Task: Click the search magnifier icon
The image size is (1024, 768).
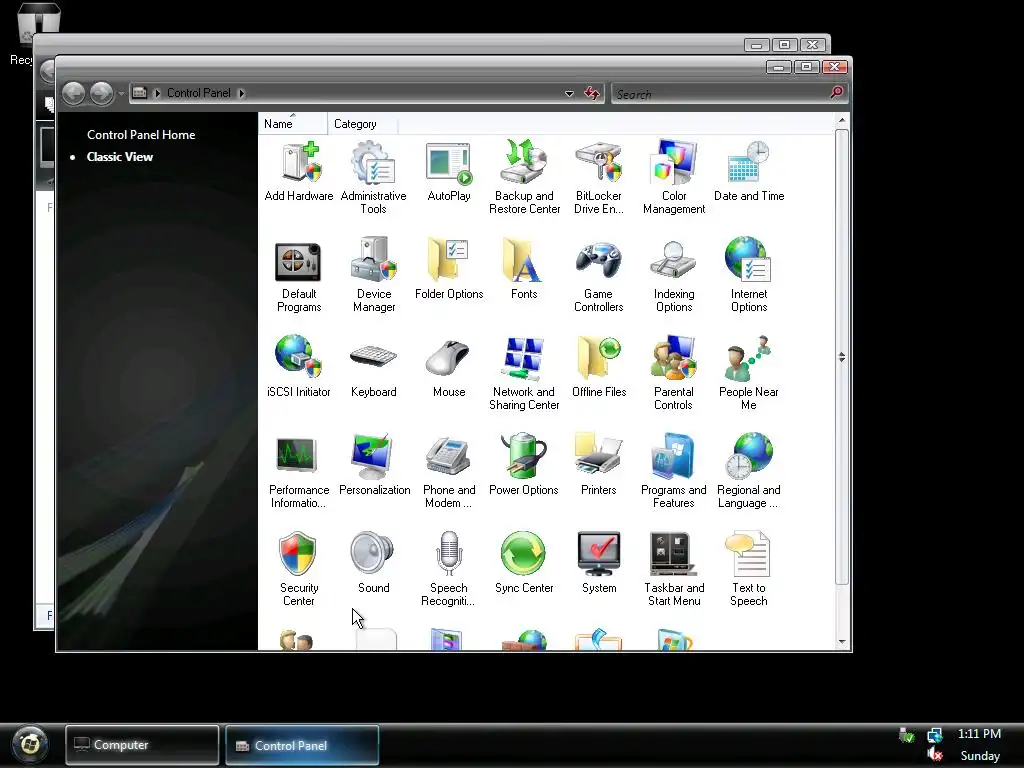Action: click(x=837, y=92)
